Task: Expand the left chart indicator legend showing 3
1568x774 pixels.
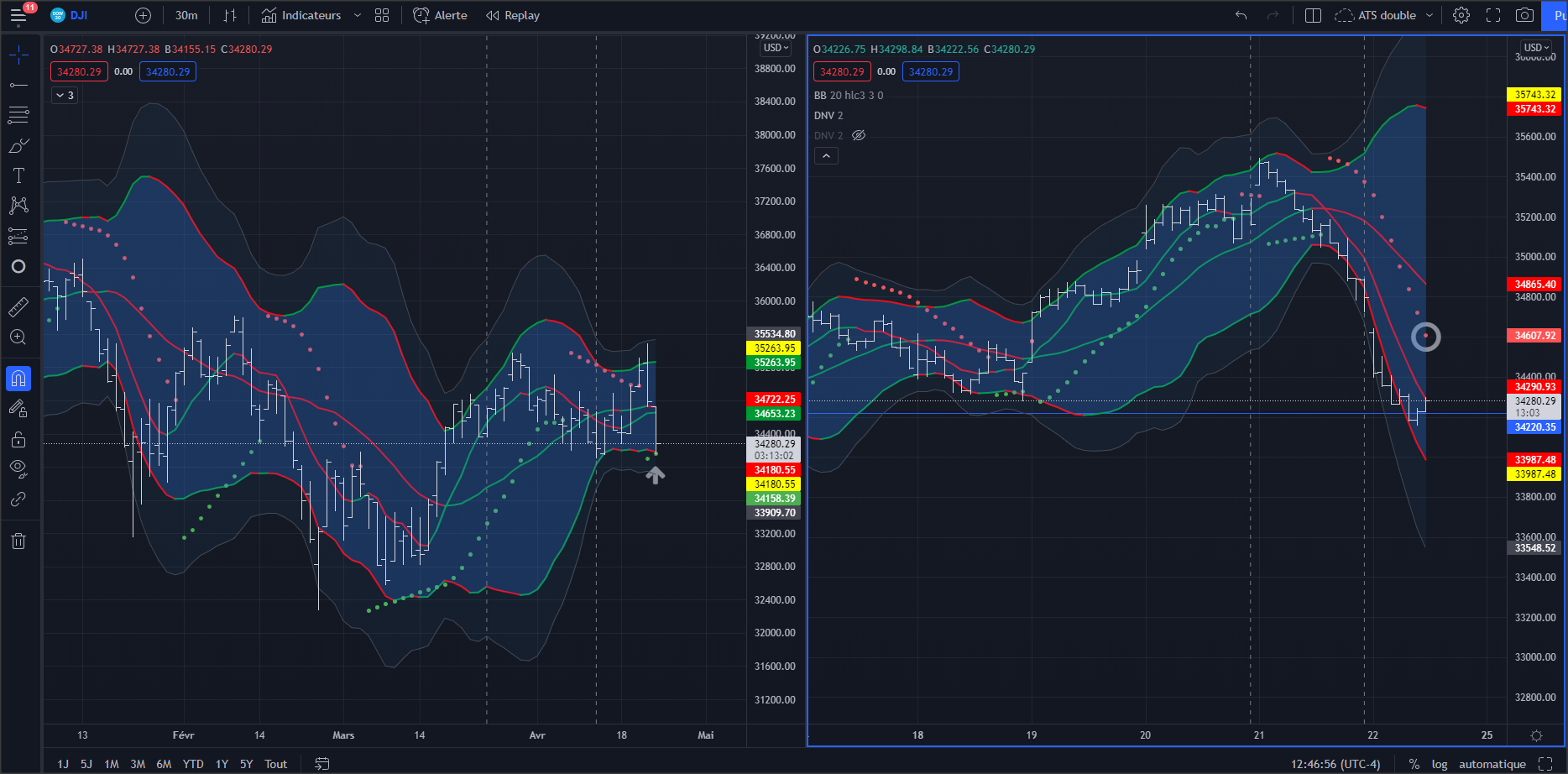Action: coord(64,96)
